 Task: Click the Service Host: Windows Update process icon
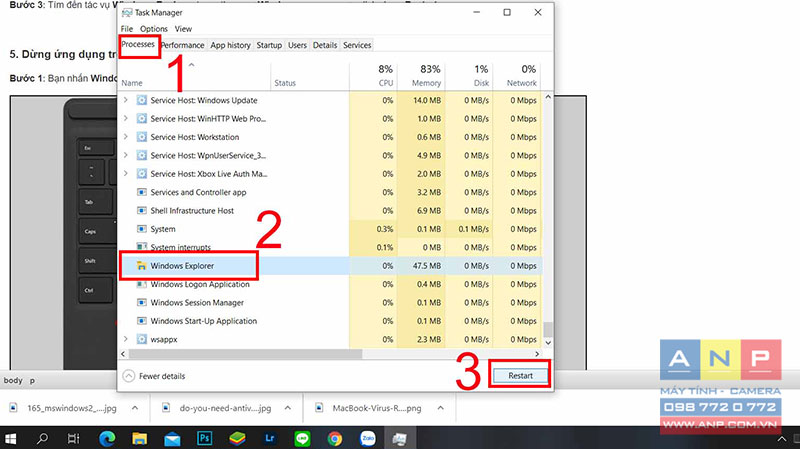(x=142, y=101)
